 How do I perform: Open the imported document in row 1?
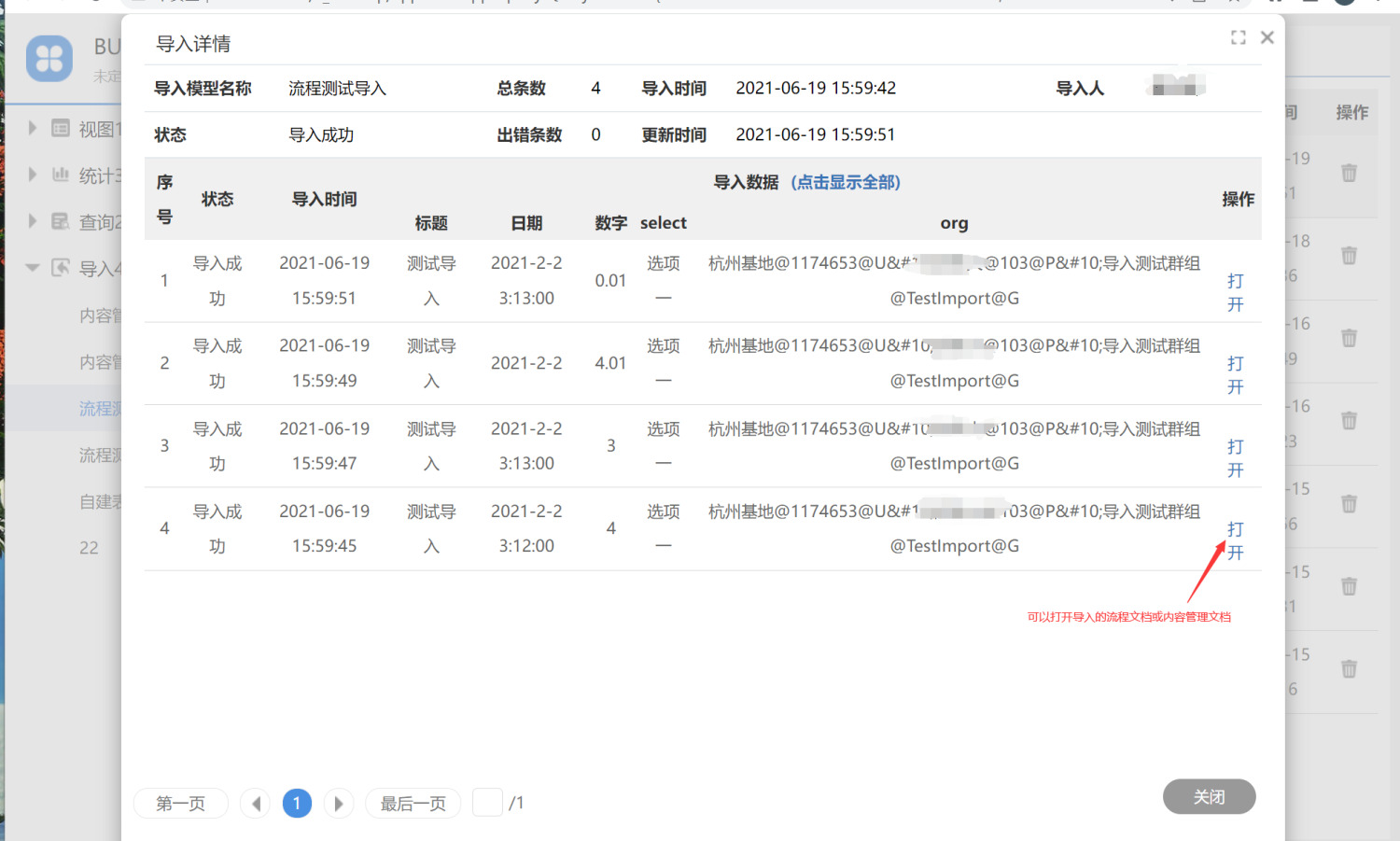pyautogui.click(x=1235, y=292)
